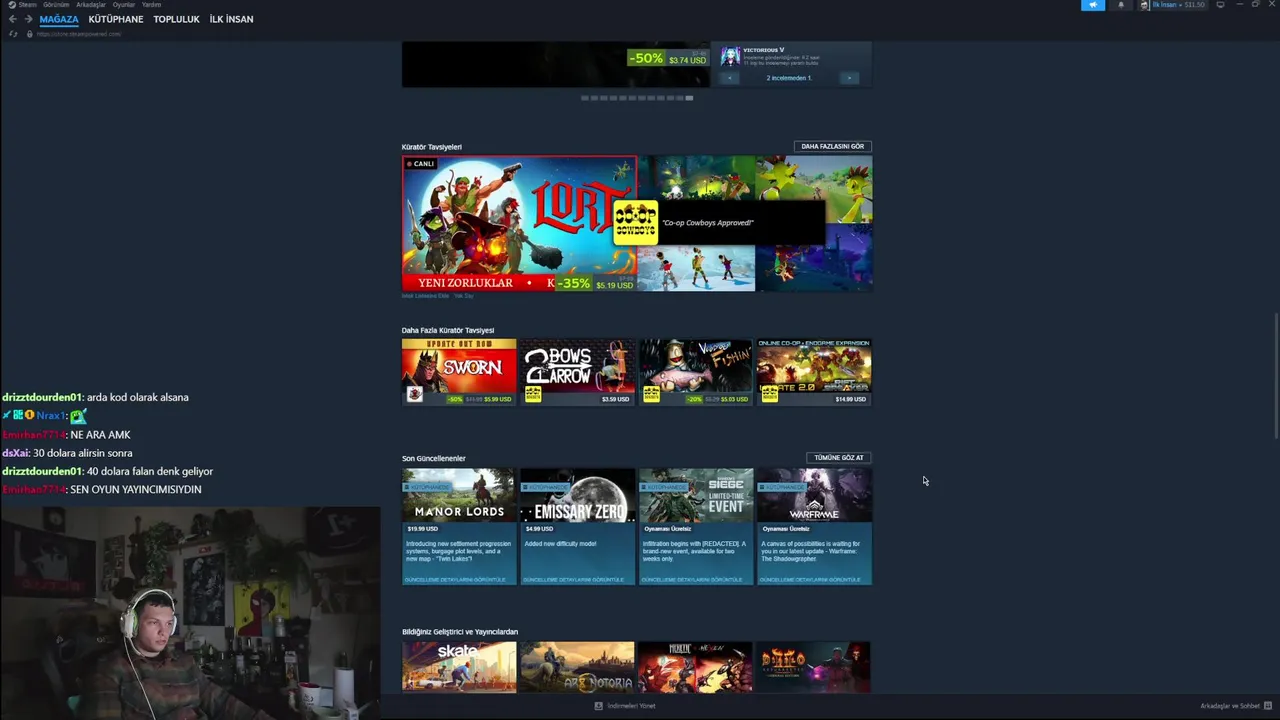Click curator badge under $14.99 capsule
The image size is (1280, 720).
point(769,394)
